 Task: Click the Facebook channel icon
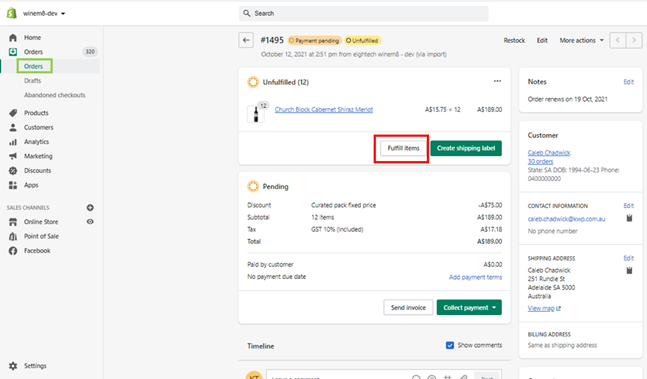point(13,251)
